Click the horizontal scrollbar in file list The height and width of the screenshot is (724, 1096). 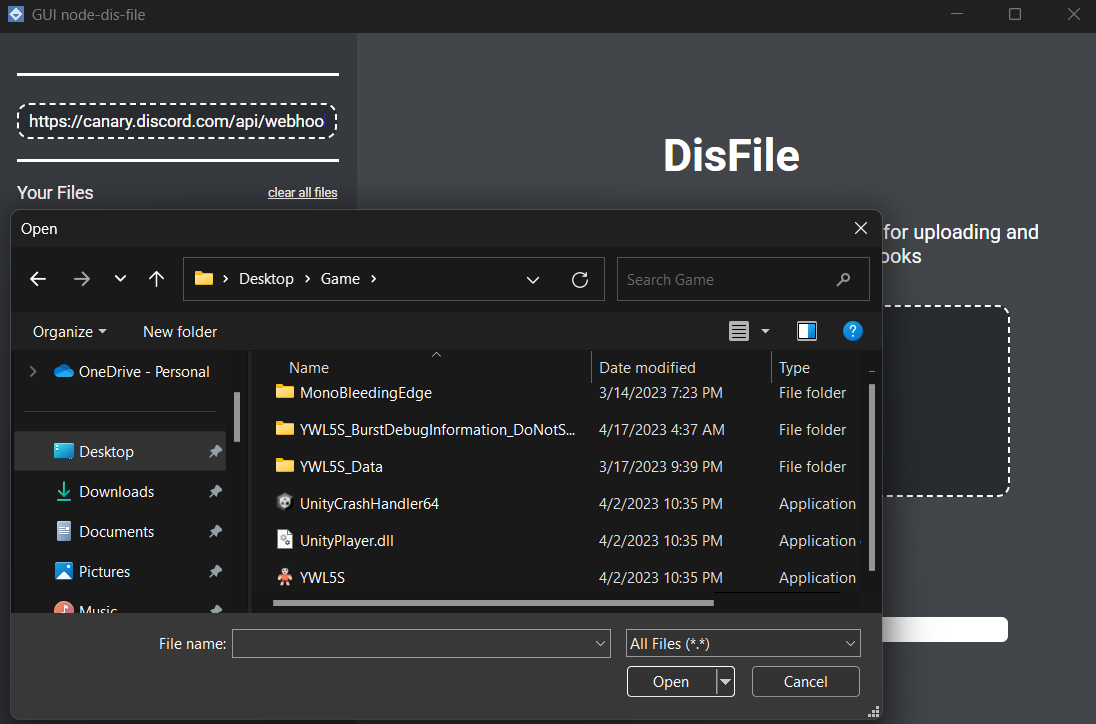tap(492, 603)
